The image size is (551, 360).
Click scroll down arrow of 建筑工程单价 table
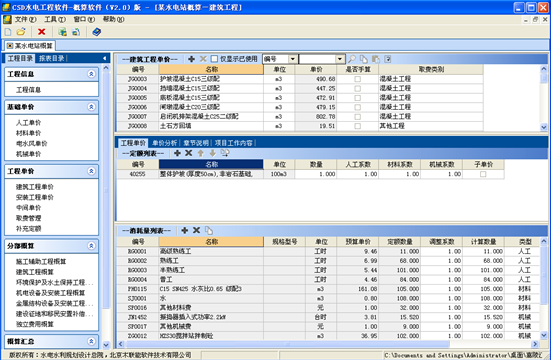pos(544,127)
